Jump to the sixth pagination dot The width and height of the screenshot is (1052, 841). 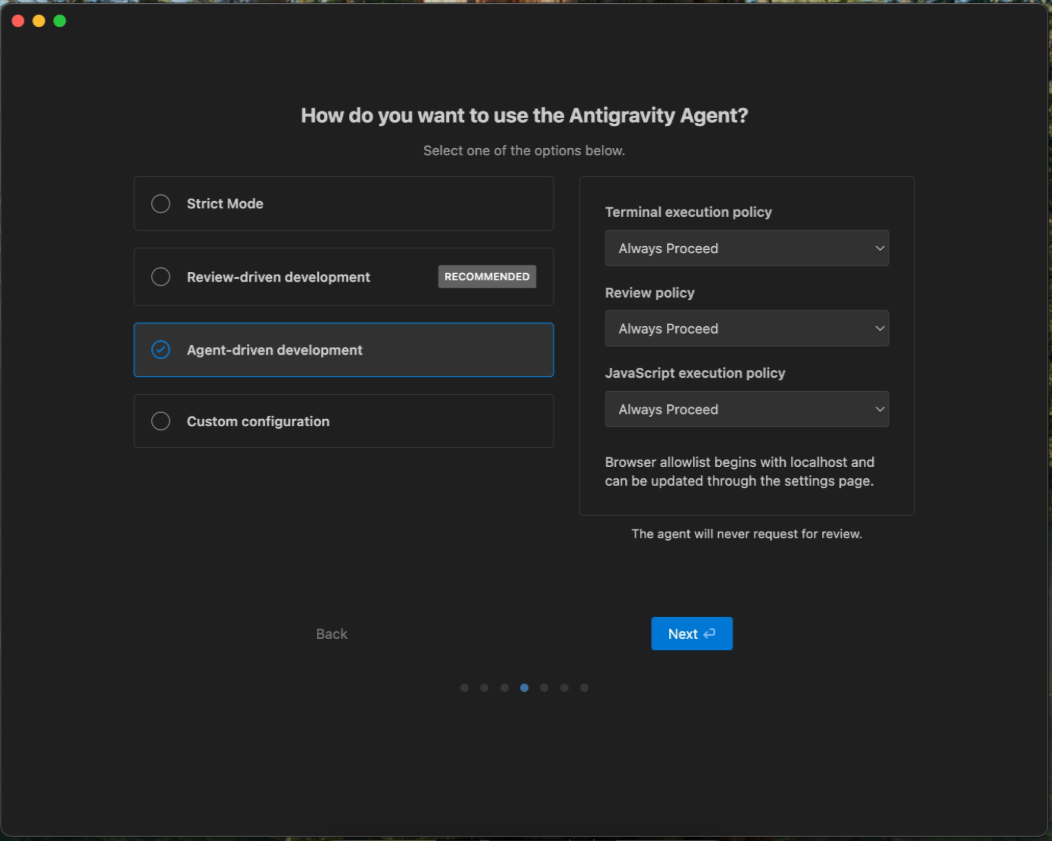pos(564,688)
